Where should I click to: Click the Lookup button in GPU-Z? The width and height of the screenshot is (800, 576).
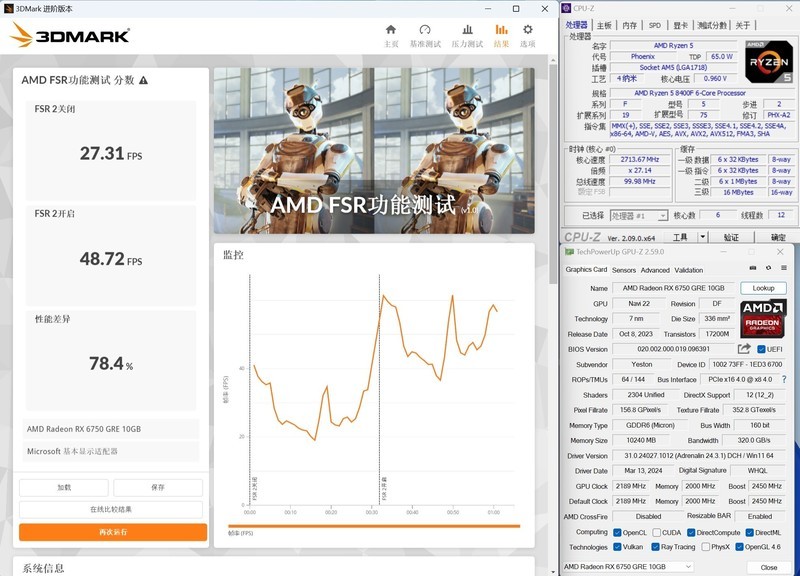(x=763, y=289)
